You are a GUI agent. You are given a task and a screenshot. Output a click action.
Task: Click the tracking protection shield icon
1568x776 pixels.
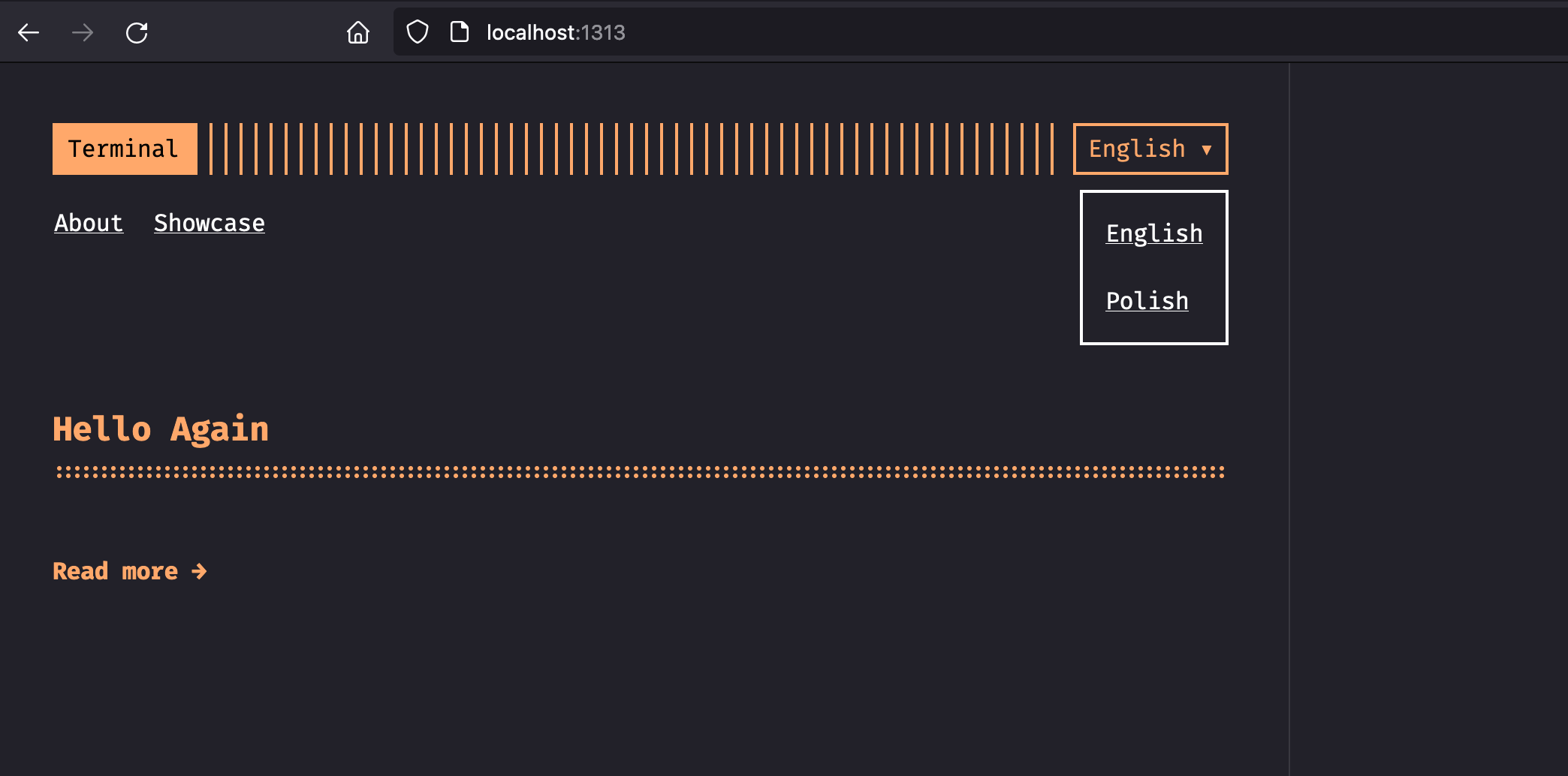tap(416, 32)
